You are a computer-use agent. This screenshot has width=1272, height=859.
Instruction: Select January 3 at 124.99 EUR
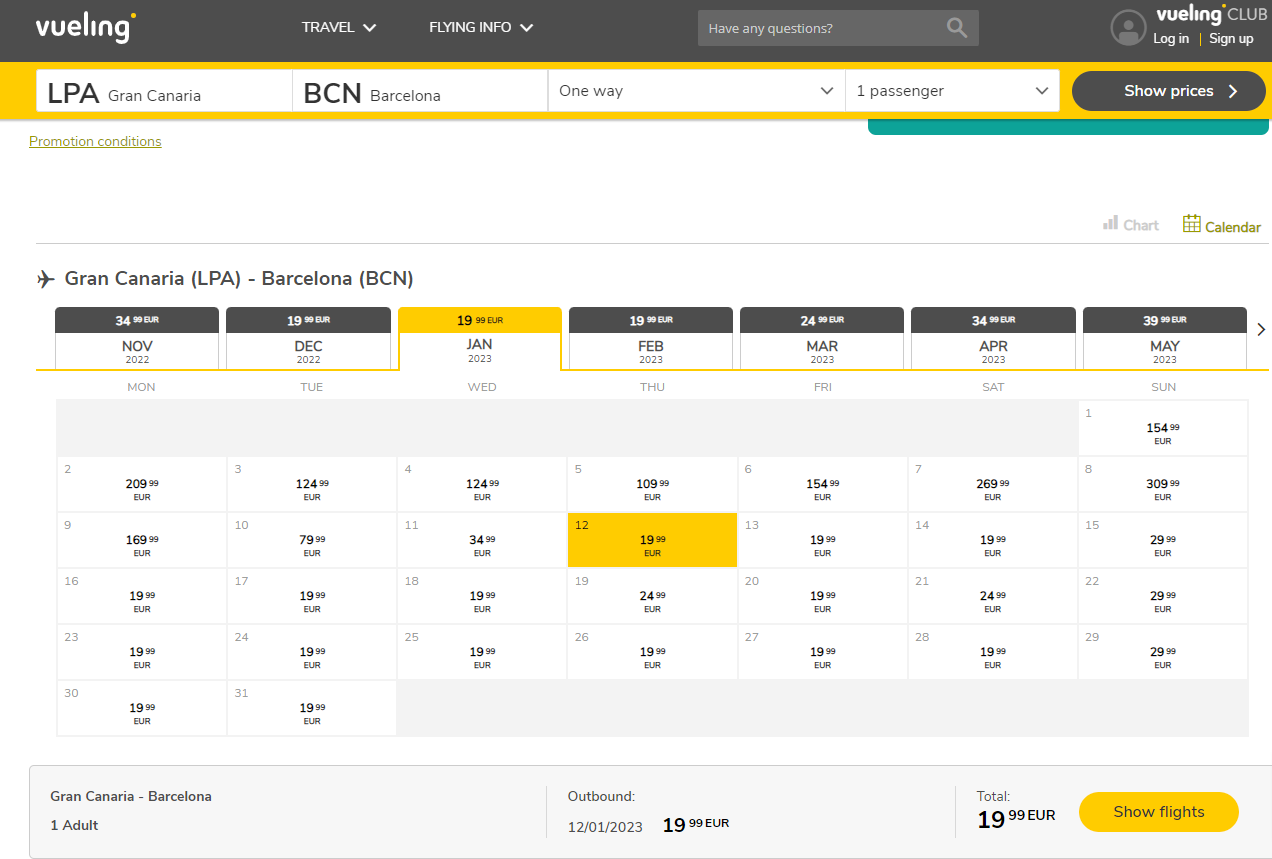pyautogui.click(x=312, y=484)
